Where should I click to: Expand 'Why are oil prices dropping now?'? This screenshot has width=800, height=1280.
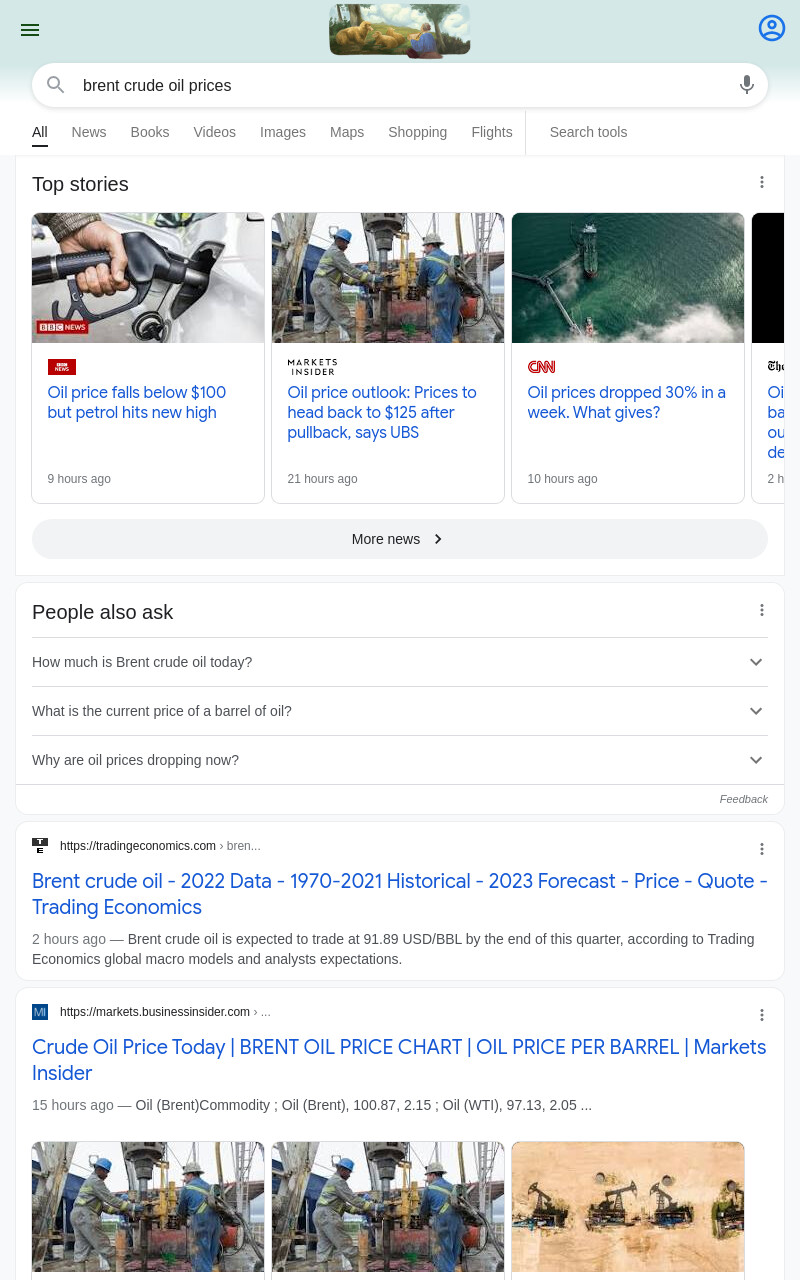400,760
